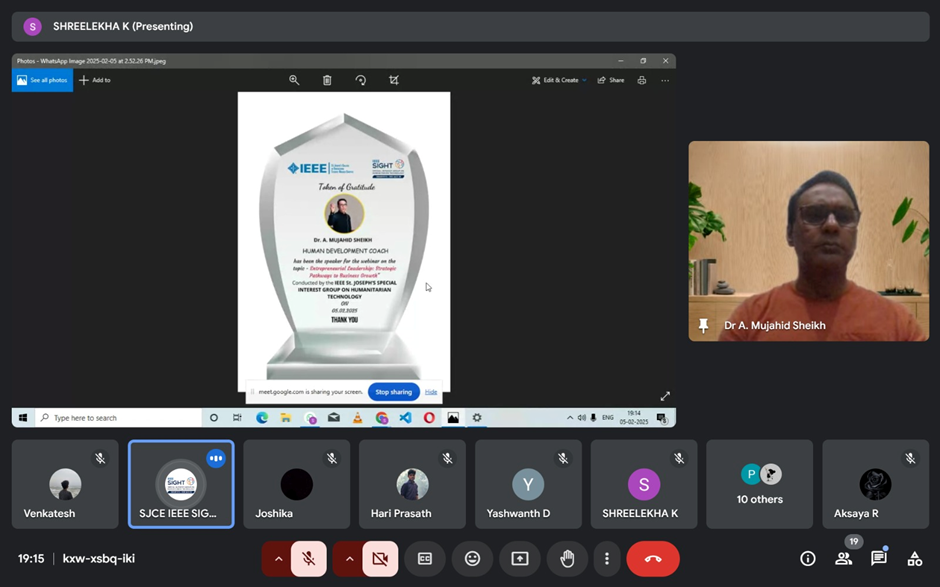Click the ENG language indicator
Viewport: 940px width, 587px height.
pos(608,418)
